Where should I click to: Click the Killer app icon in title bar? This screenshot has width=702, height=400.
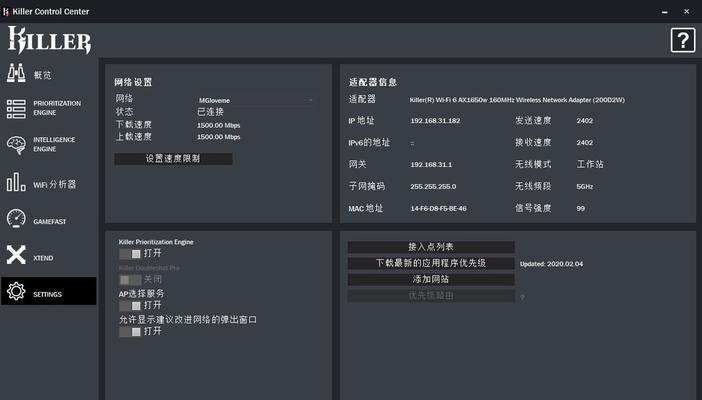[x=6, y=12]
